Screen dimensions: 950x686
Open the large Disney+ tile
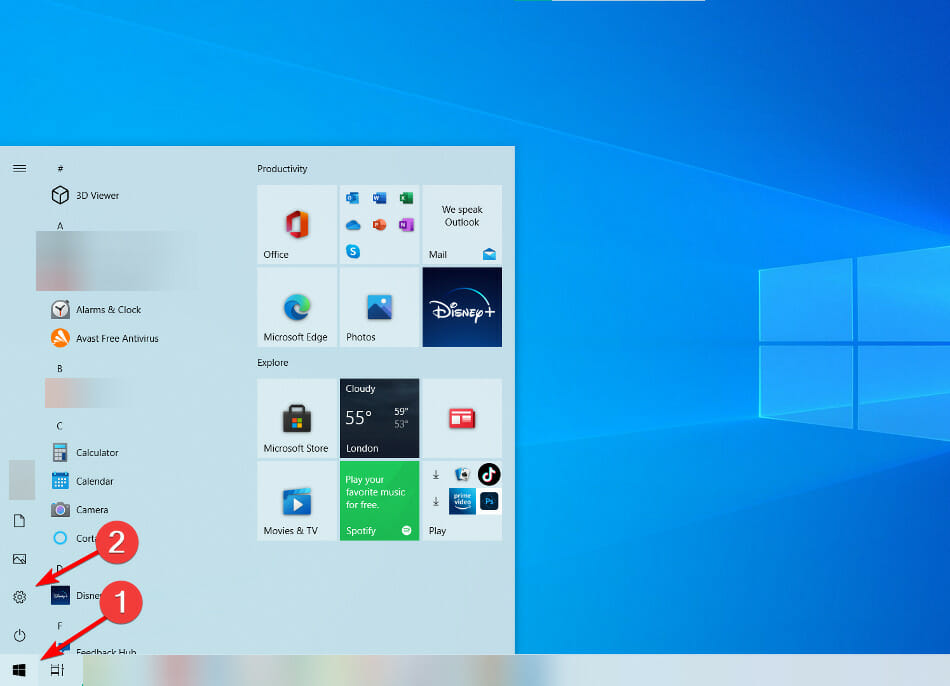pos(462,307)
